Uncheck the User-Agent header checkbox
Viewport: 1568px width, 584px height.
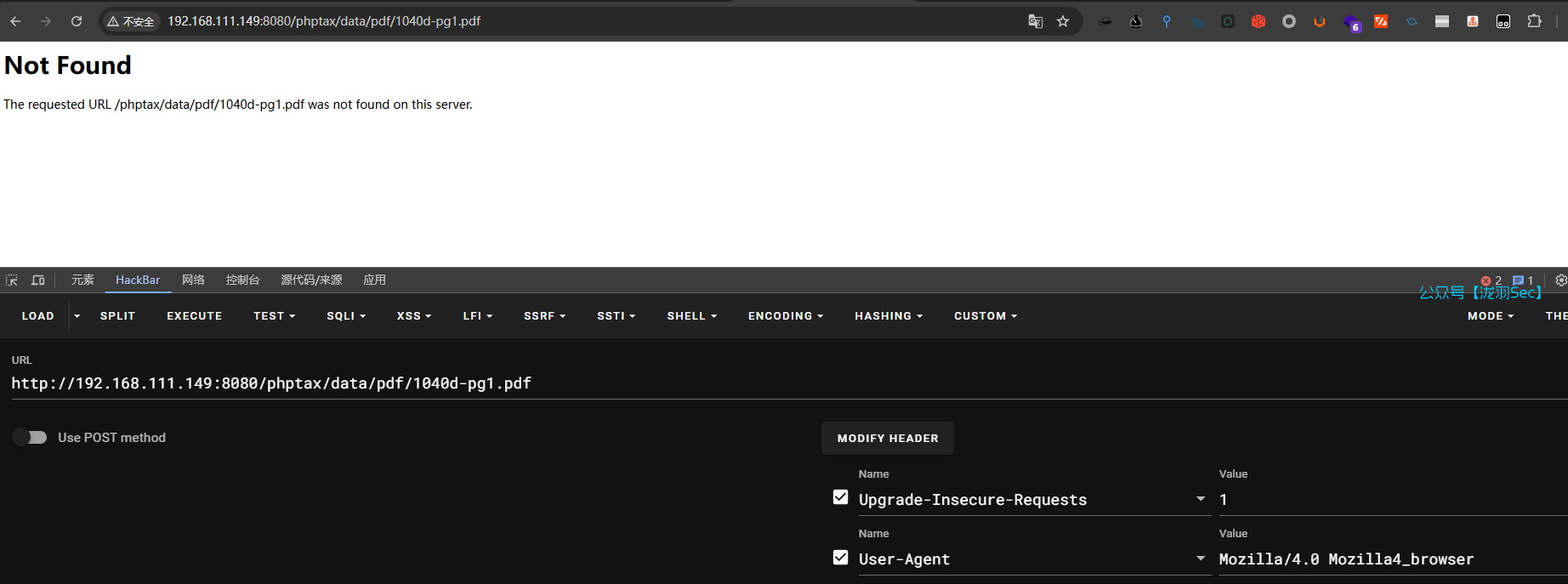click(840, 558)
